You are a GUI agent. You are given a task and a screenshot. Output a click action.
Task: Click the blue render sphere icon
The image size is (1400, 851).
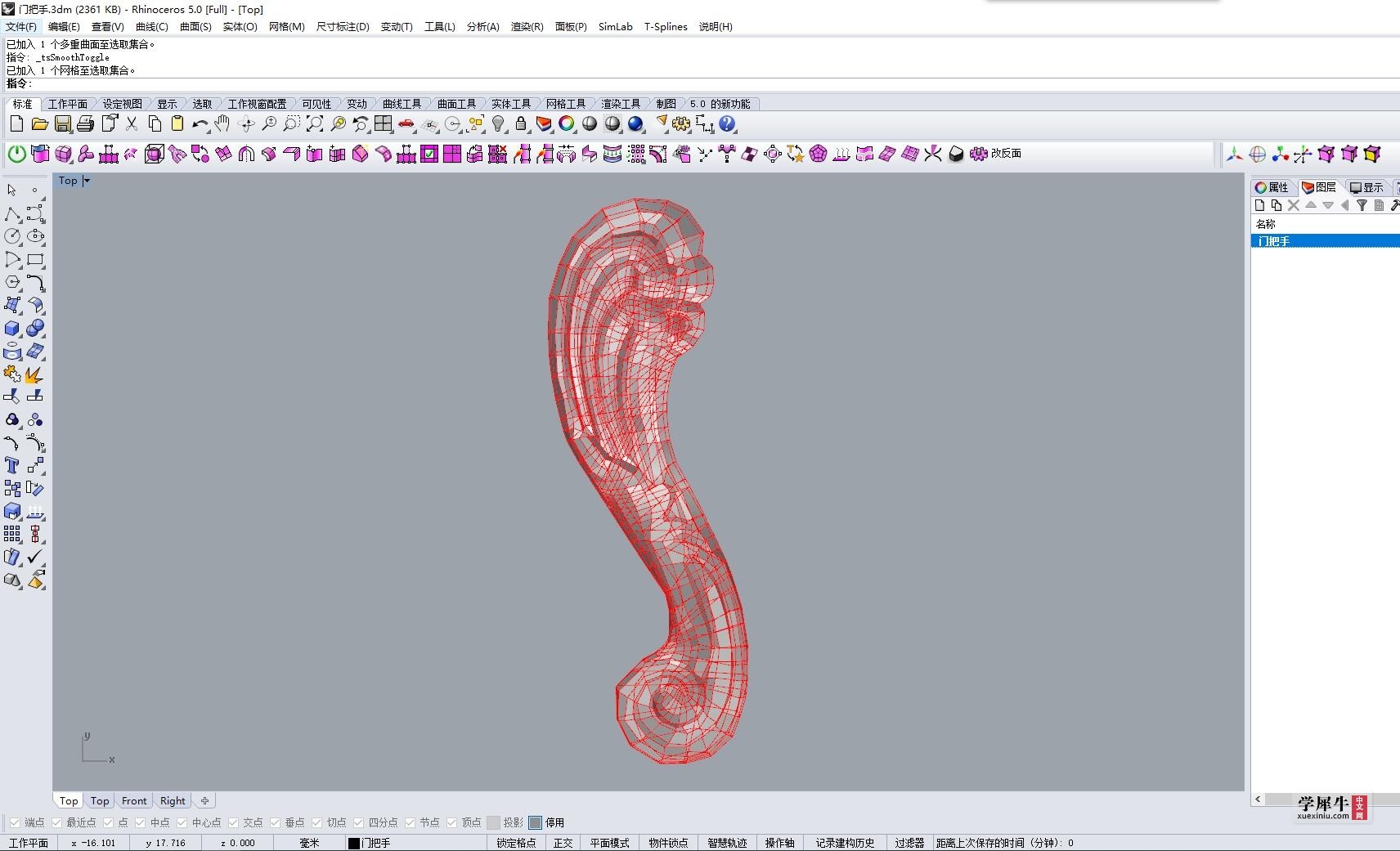coord(635,124)
